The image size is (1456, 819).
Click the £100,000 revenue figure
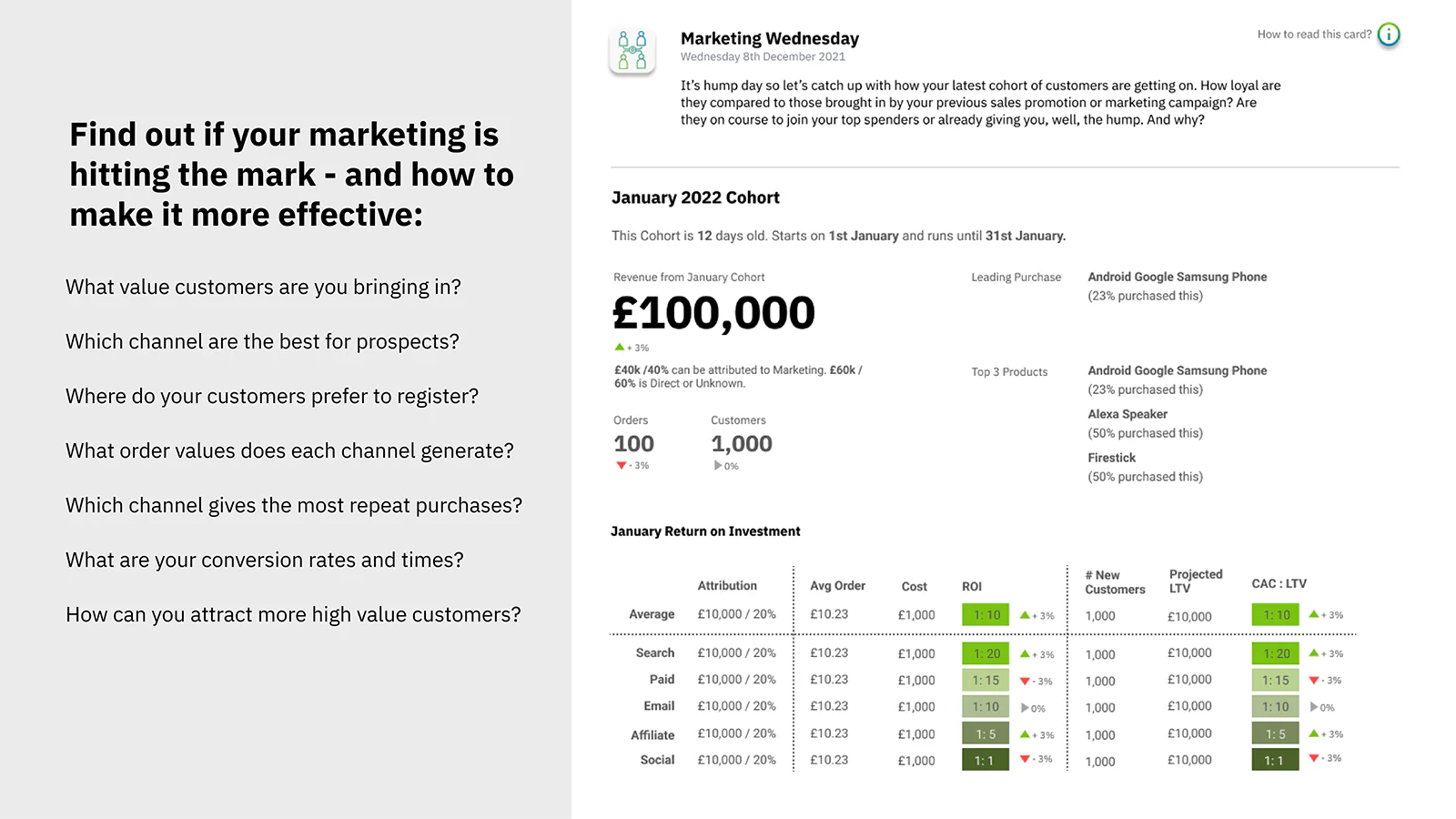(x=714, y=313)
